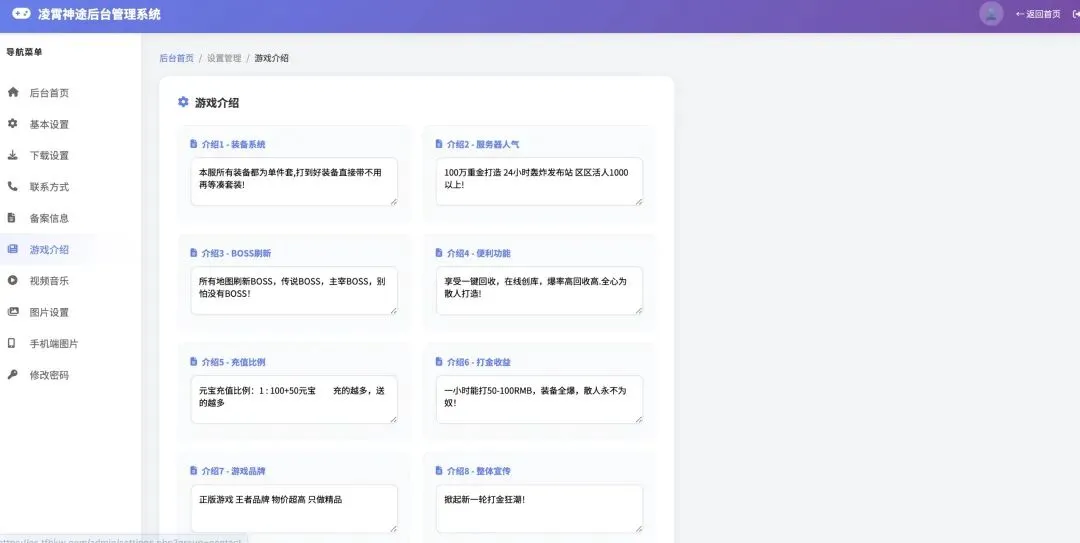1080x543 pixels.
Task: Open 基本设置 menu item
Action: pyautogui.click(x=48, y=124)
